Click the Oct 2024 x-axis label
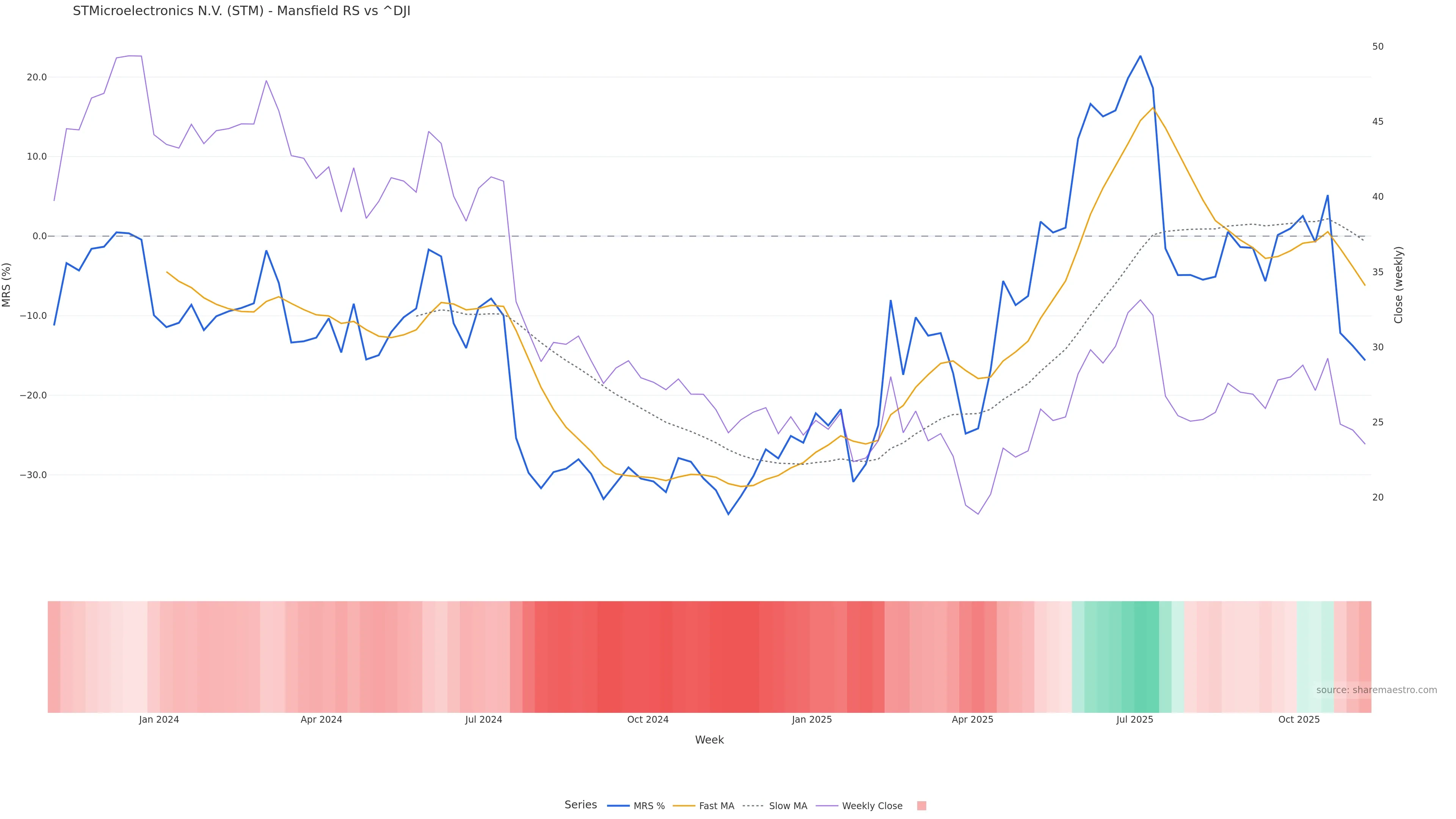Image resolution: width=1456 pixels, height=819 pixels. point(648,720)
